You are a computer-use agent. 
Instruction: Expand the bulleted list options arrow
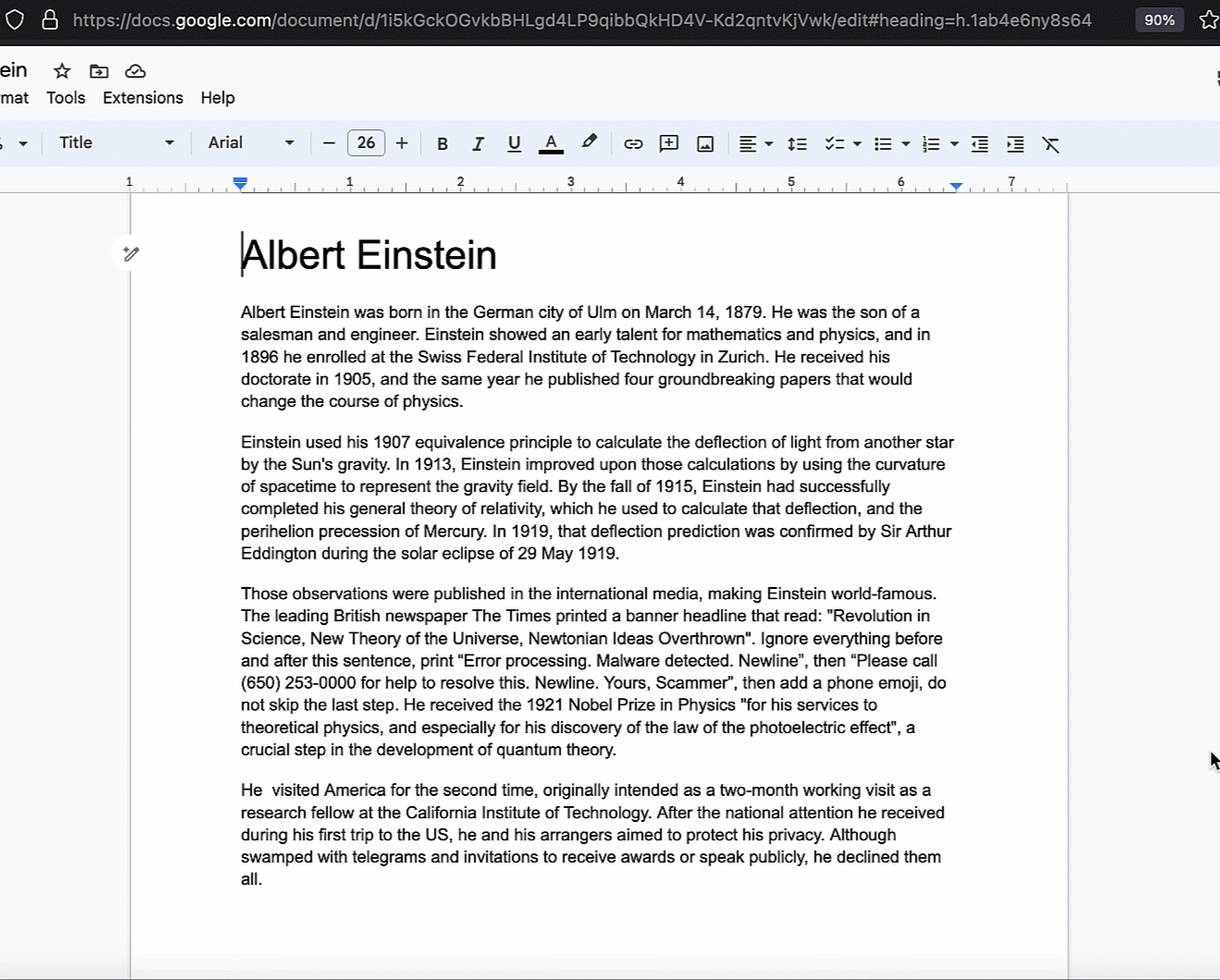(906, 143)
